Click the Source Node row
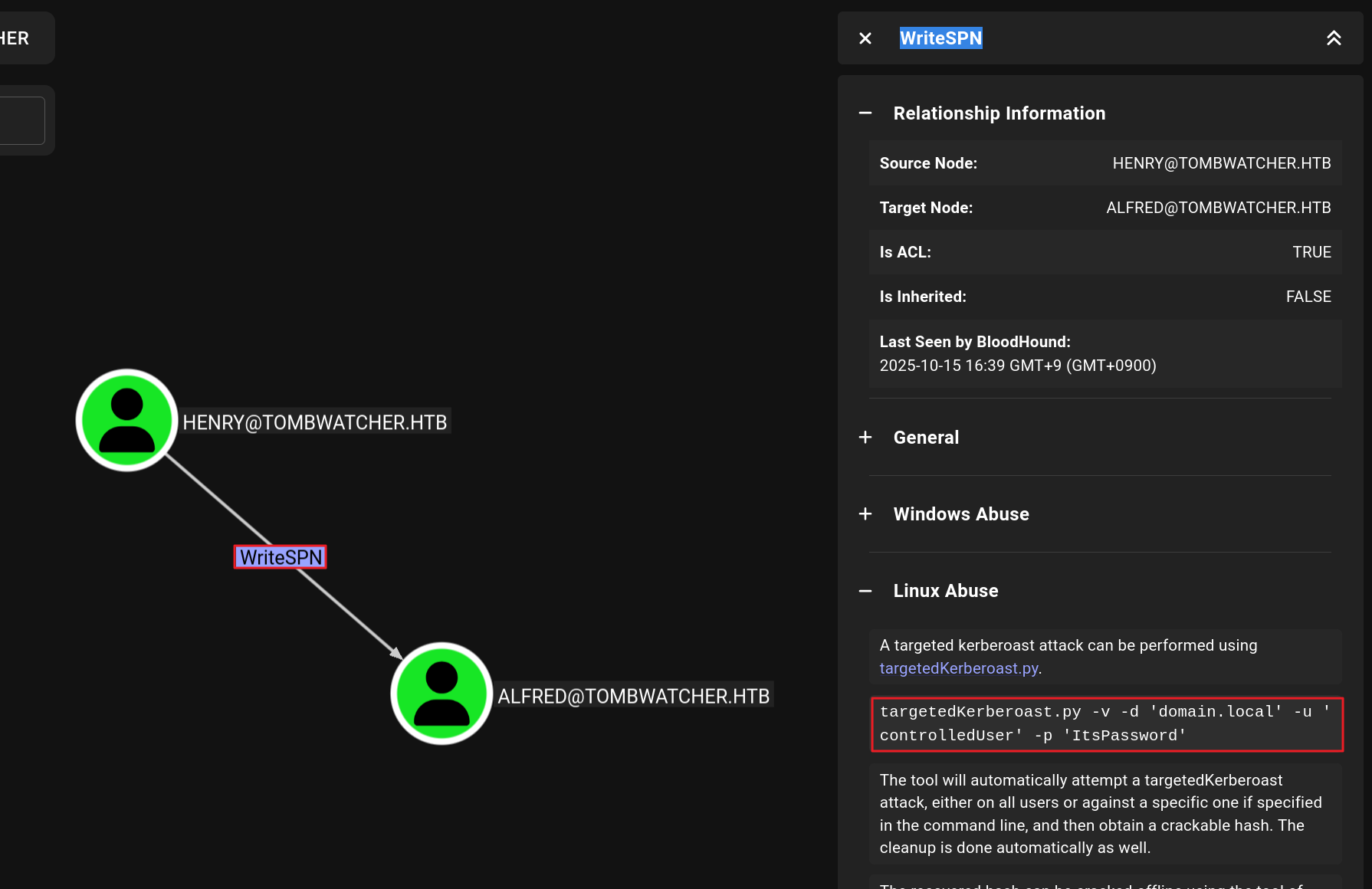 (1104, 163)
